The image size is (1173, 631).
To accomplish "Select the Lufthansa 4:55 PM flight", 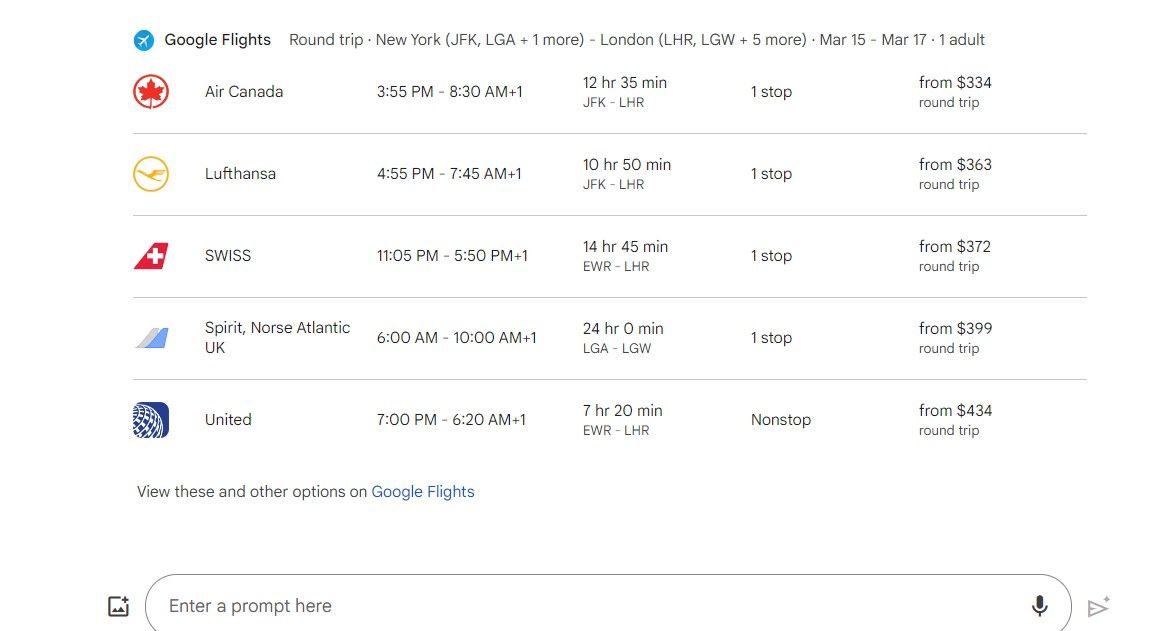I will pos(610,174).
